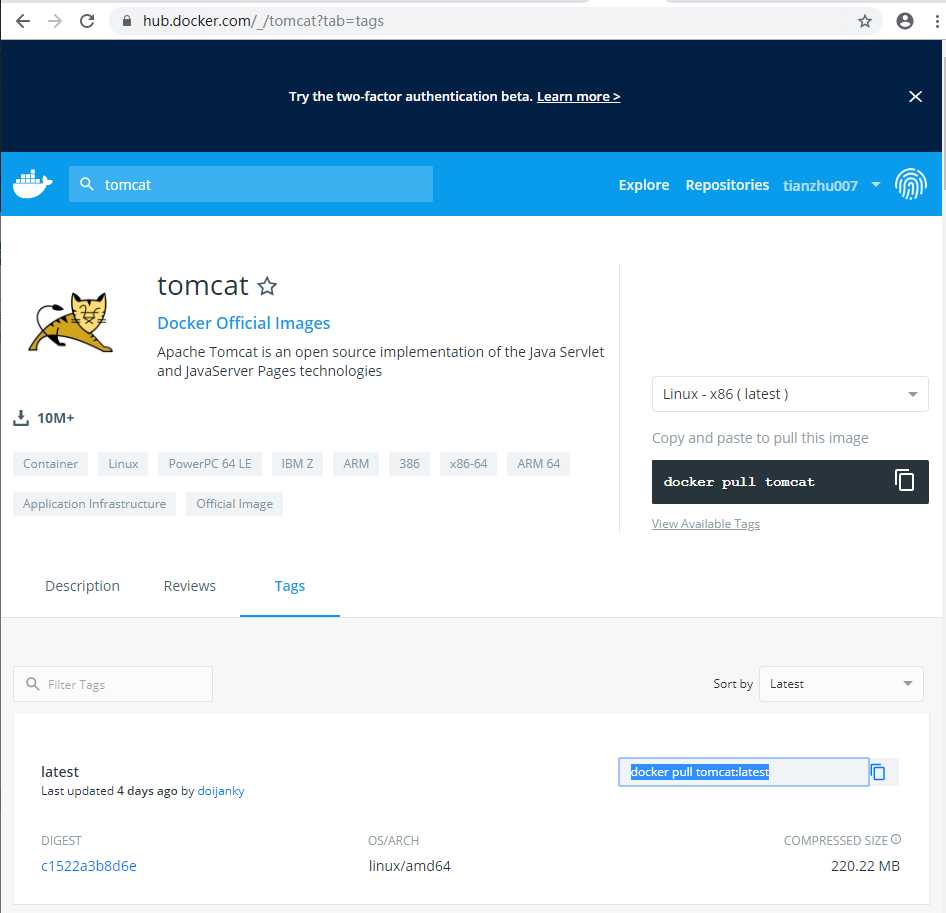Select the Tags tab
The height and width of the screenshot is (913, 946).
290,586
